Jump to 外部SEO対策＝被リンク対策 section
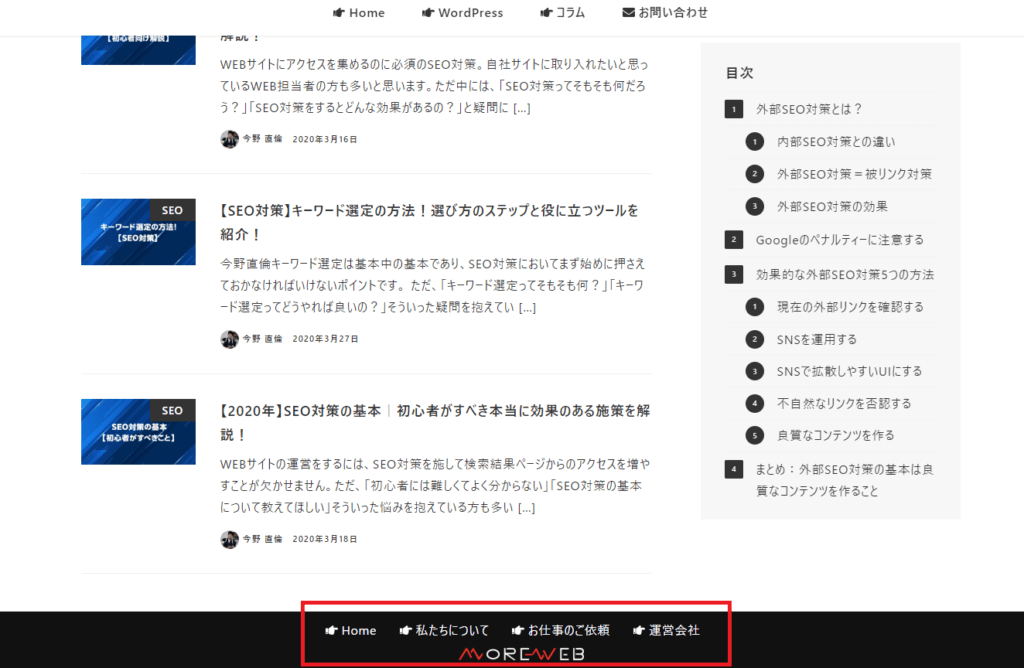The image size is (1024, 668). point(854,174)
